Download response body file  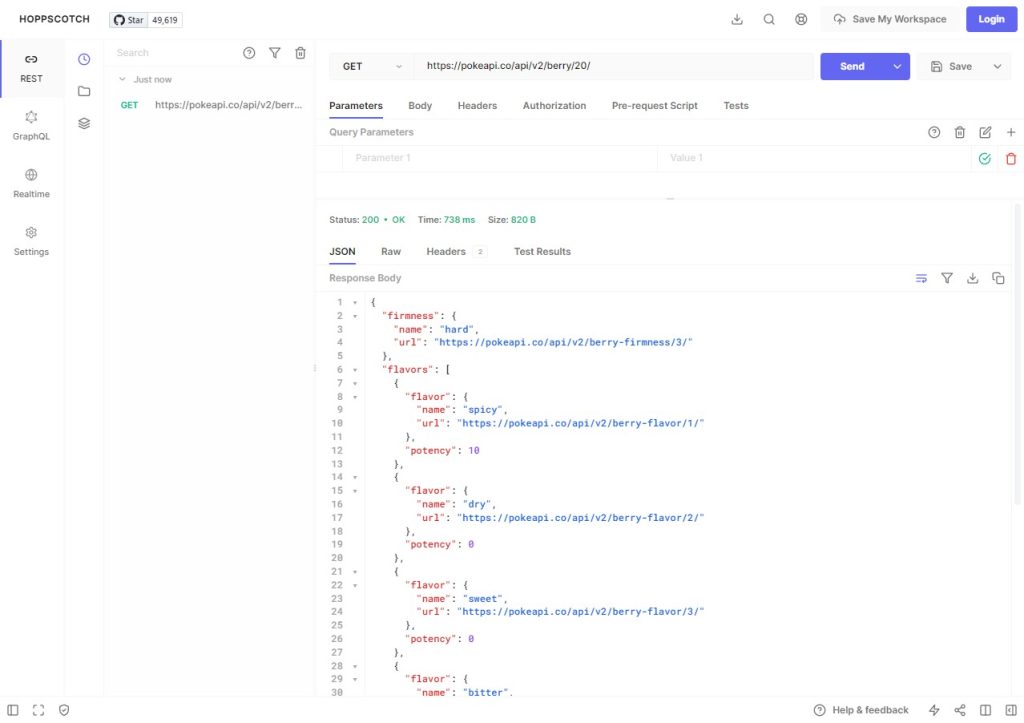[x=972, y=278]
